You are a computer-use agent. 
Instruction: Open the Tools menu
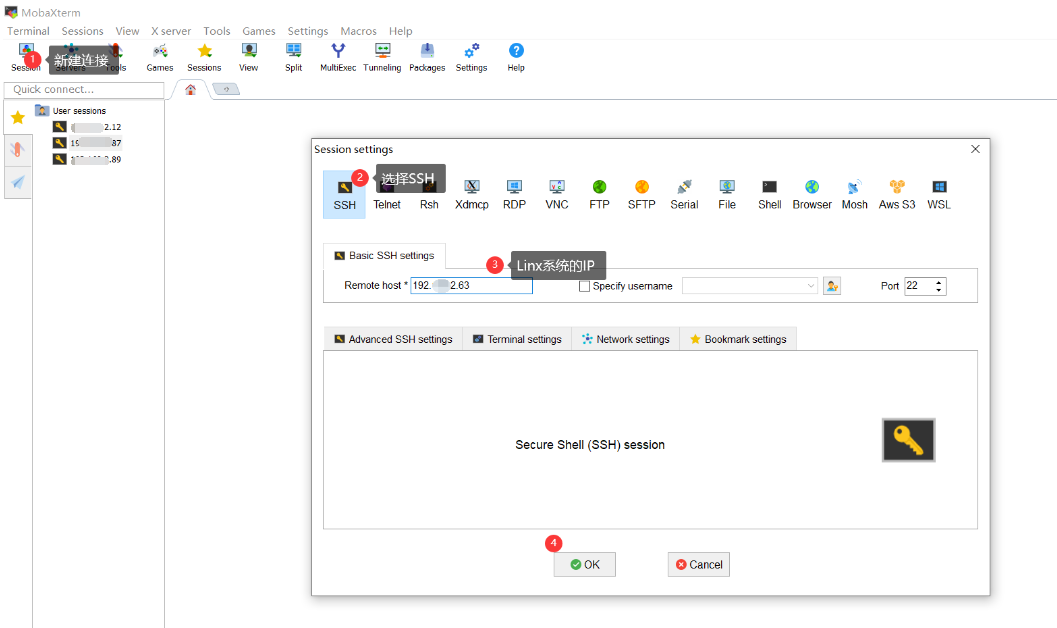pyautogui.click(x=217, y=31)
